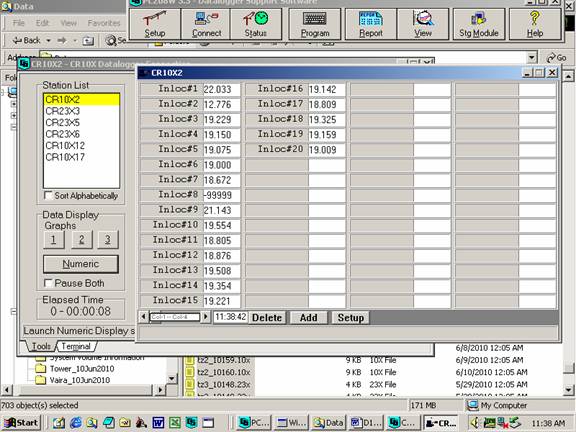Switch to Terminal tab
Screen dimensions: 576x432
(76, 346)
